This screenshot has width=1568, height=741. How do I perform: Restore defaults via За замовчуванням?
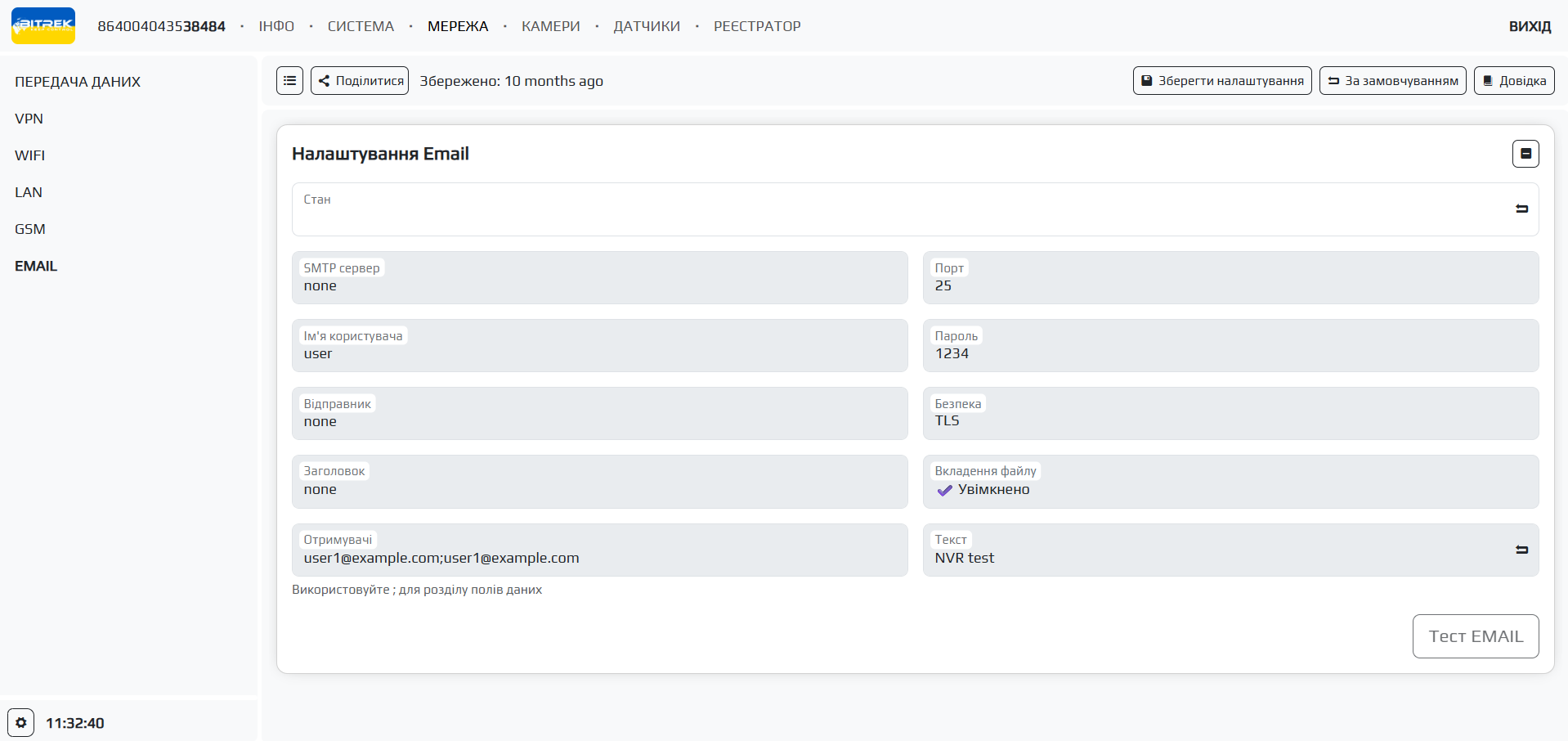pyautogui.click(x=1392, y=81)
